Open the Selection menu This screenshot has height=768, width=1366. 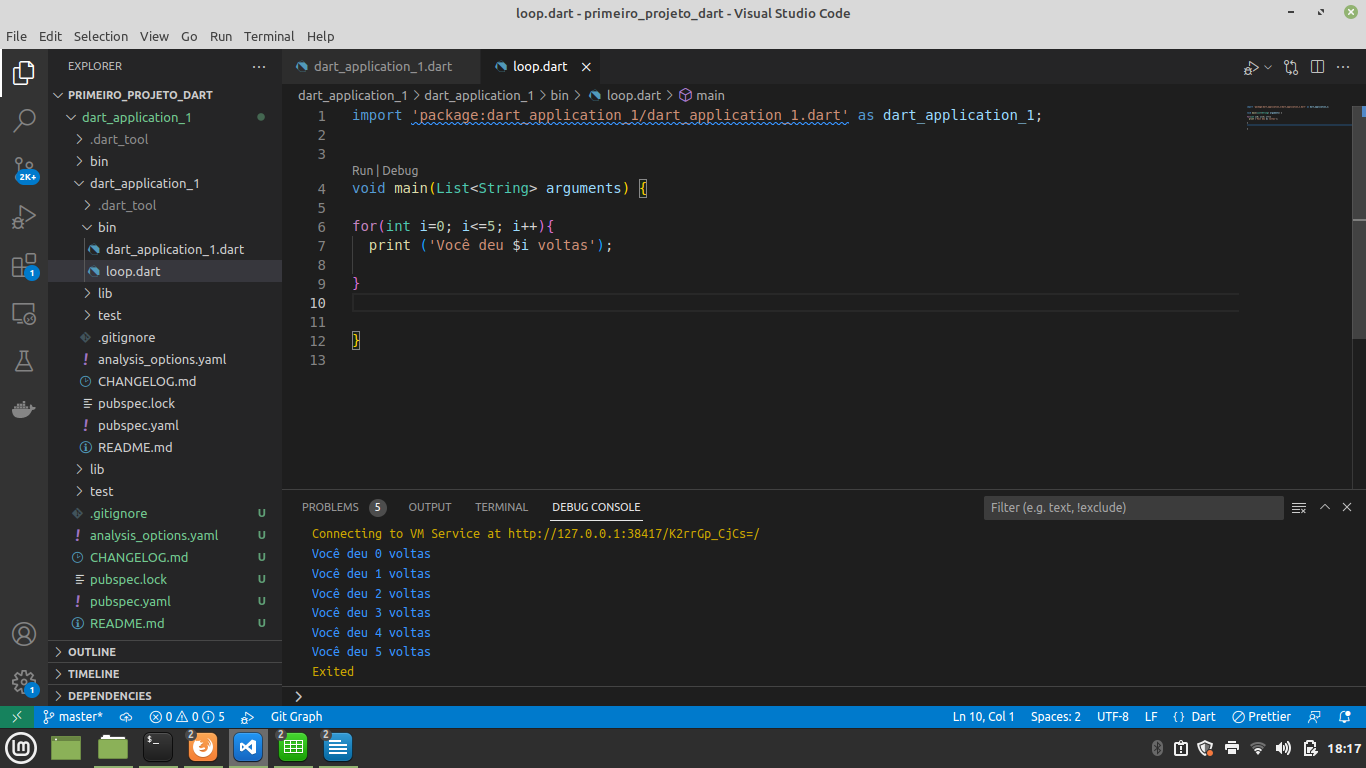tap(101, 36)
